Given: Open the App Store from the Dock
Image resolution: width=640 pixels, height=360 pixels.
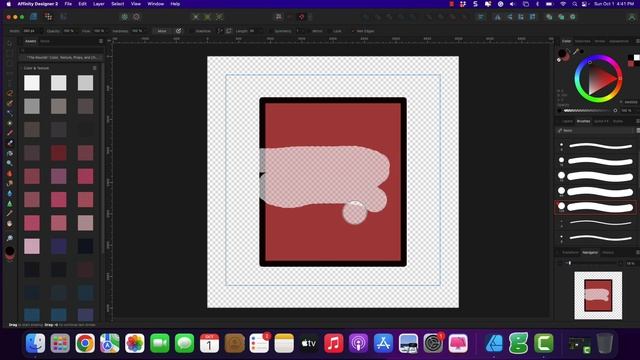Looking at the screenshot, I should [x=383, y=343].
